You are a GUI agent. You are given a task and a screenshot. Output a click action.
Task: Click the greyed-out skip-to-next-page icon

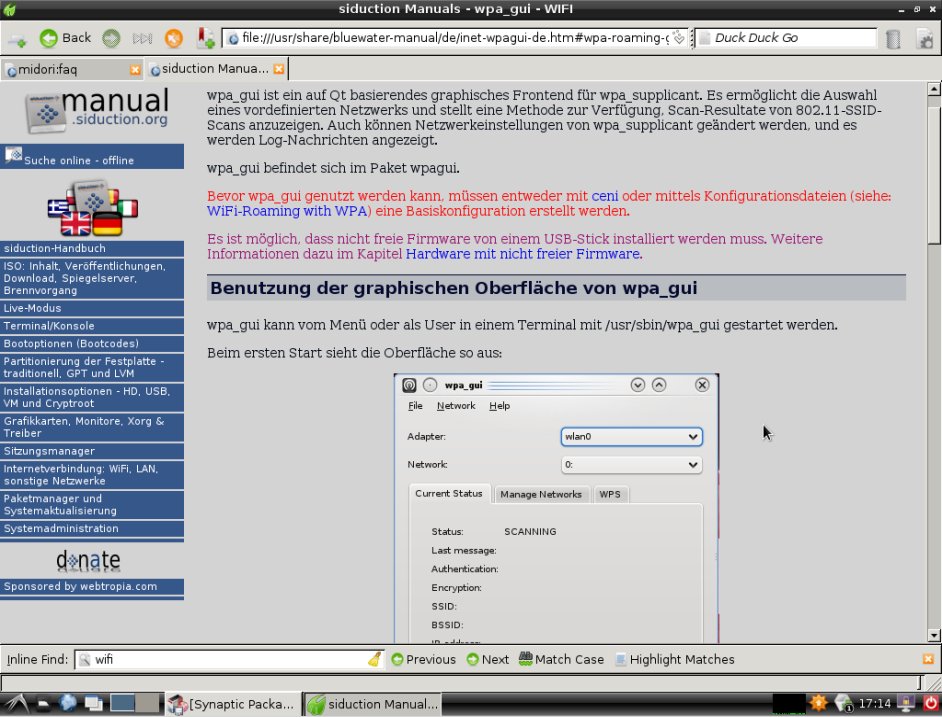[142, 38]
